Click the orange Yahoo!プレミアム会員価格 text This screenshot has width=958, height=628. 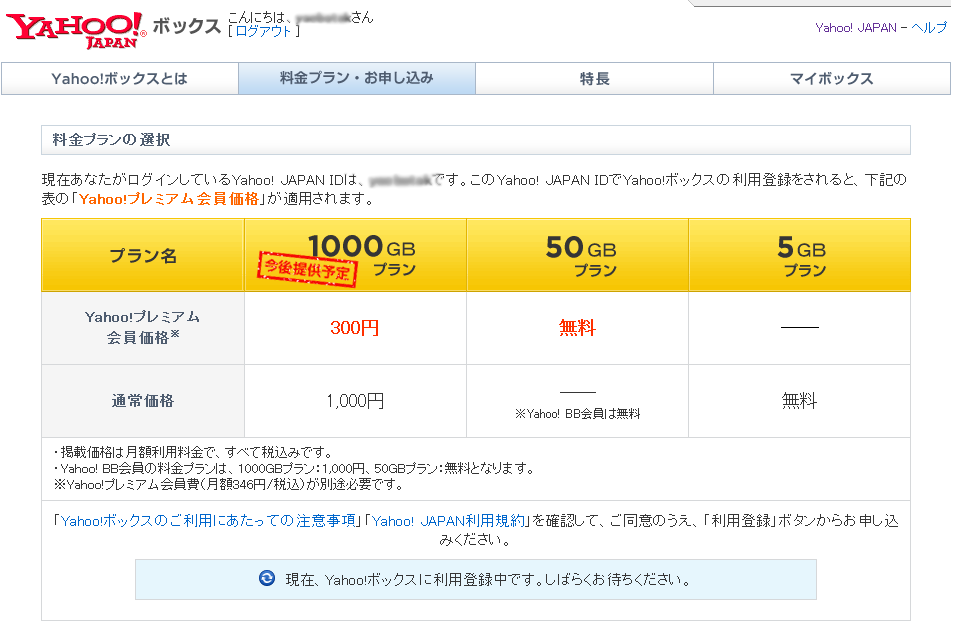point(169,199)
